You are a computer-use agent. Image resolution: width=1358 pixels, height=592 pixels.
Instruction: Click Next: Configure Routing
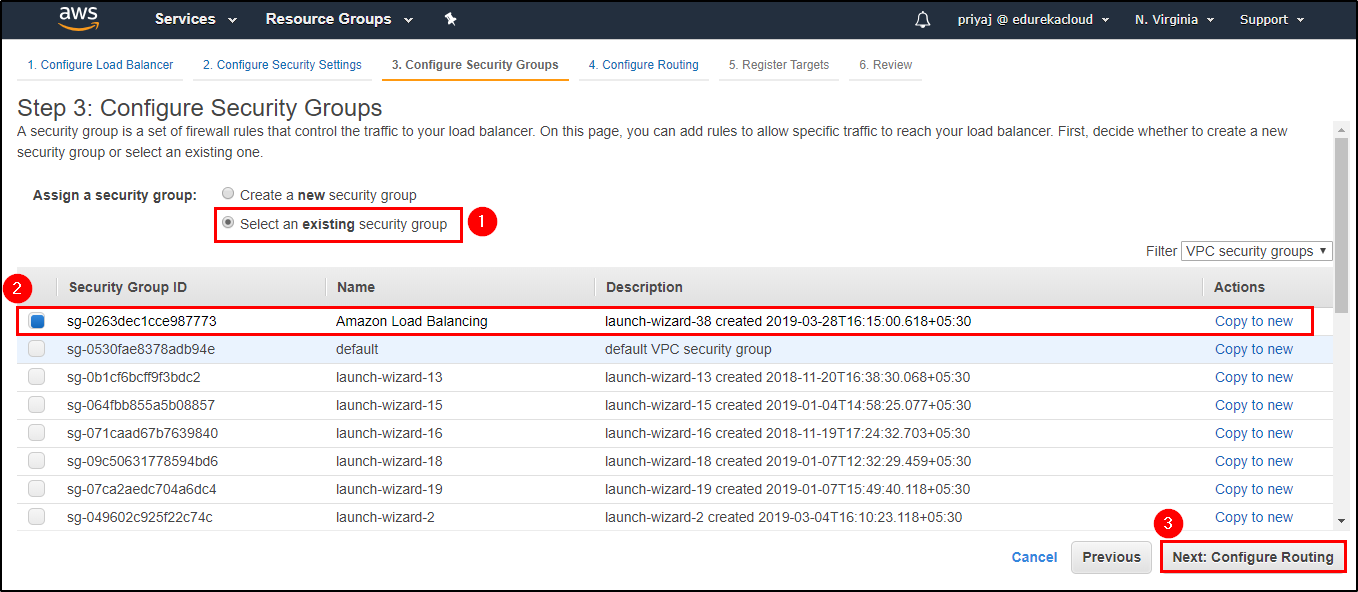(1252, 557)
